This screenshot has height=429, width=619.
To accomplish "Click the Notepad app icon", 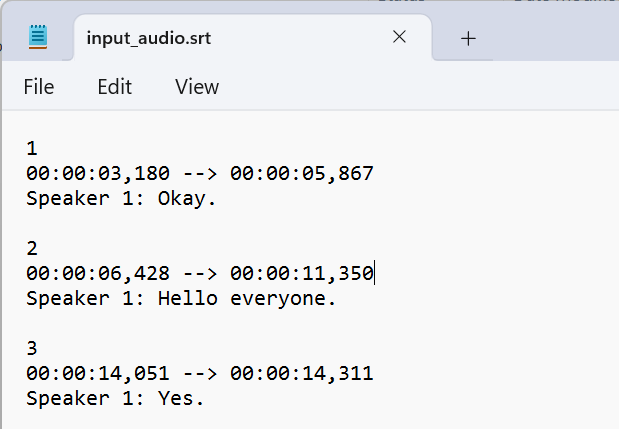I will 38,37.
